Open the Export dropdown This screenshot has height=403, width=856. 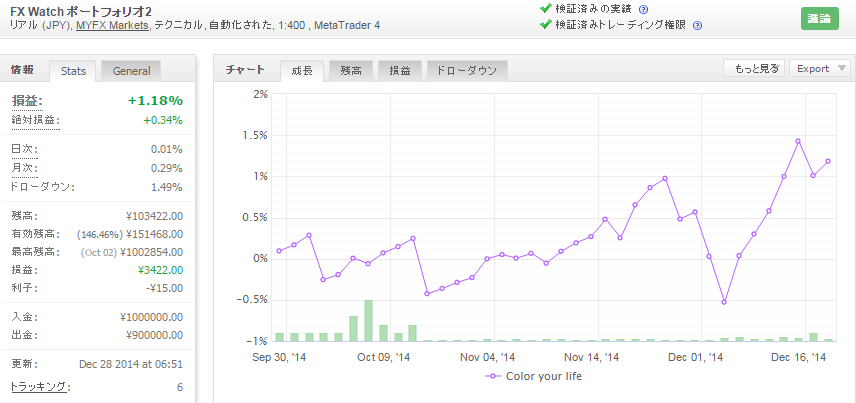819,68
